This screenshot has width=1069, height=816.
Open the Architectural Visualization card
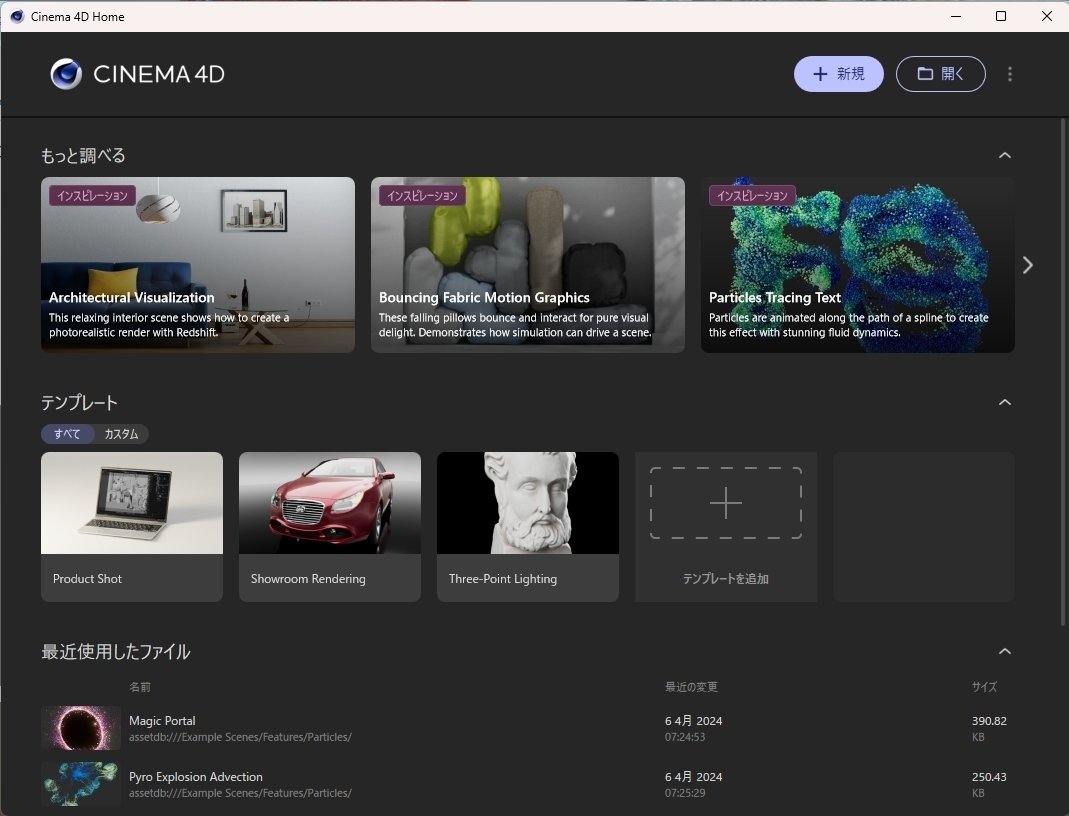pyautogui.click(x=198, y=265)
